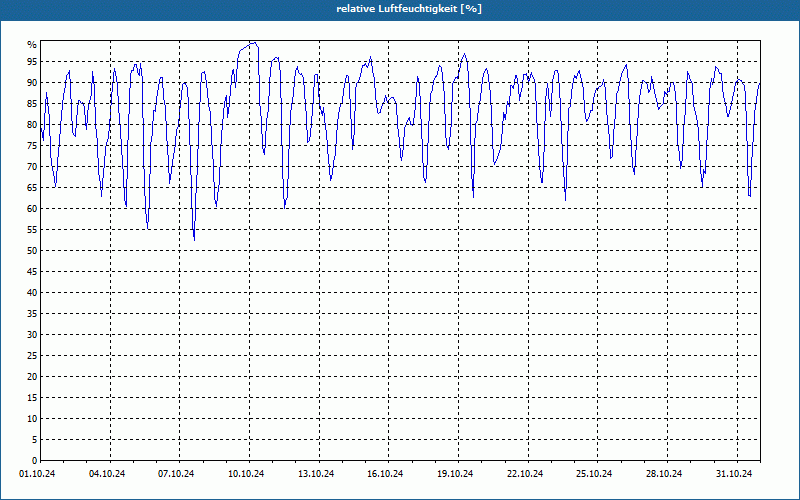Screen dimensions: 800x500
Task: Click the y-axis value 45
Action: pos(32,271)
